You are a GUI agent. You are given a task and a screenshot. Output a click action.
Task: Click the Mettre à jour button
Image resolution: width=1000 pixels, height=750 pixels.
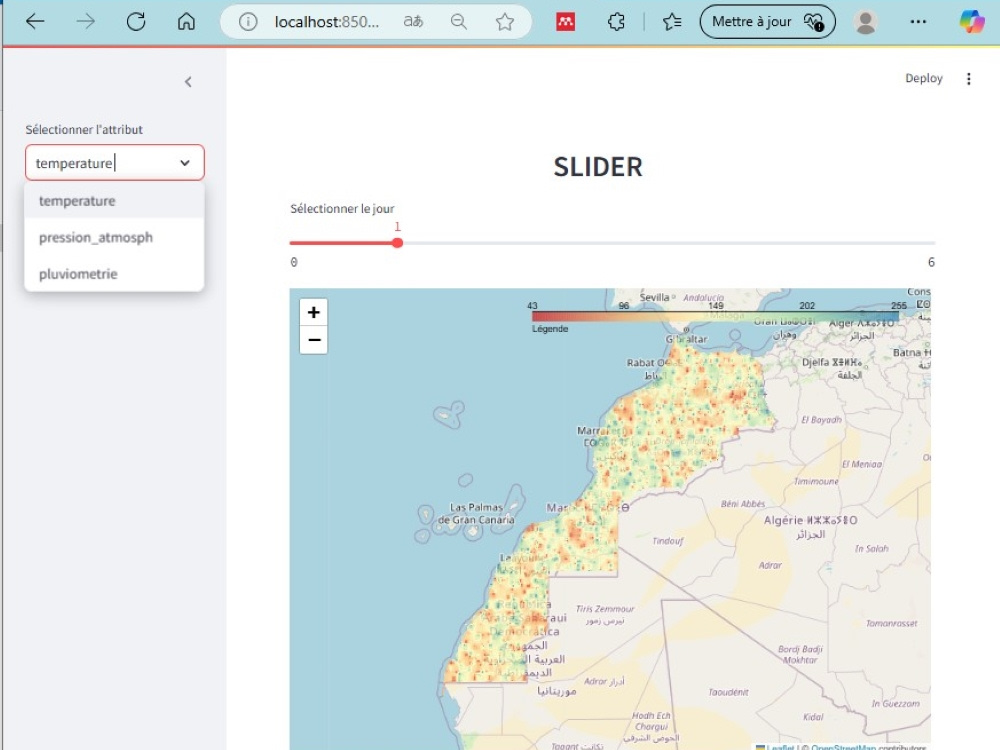click(767, 22)
